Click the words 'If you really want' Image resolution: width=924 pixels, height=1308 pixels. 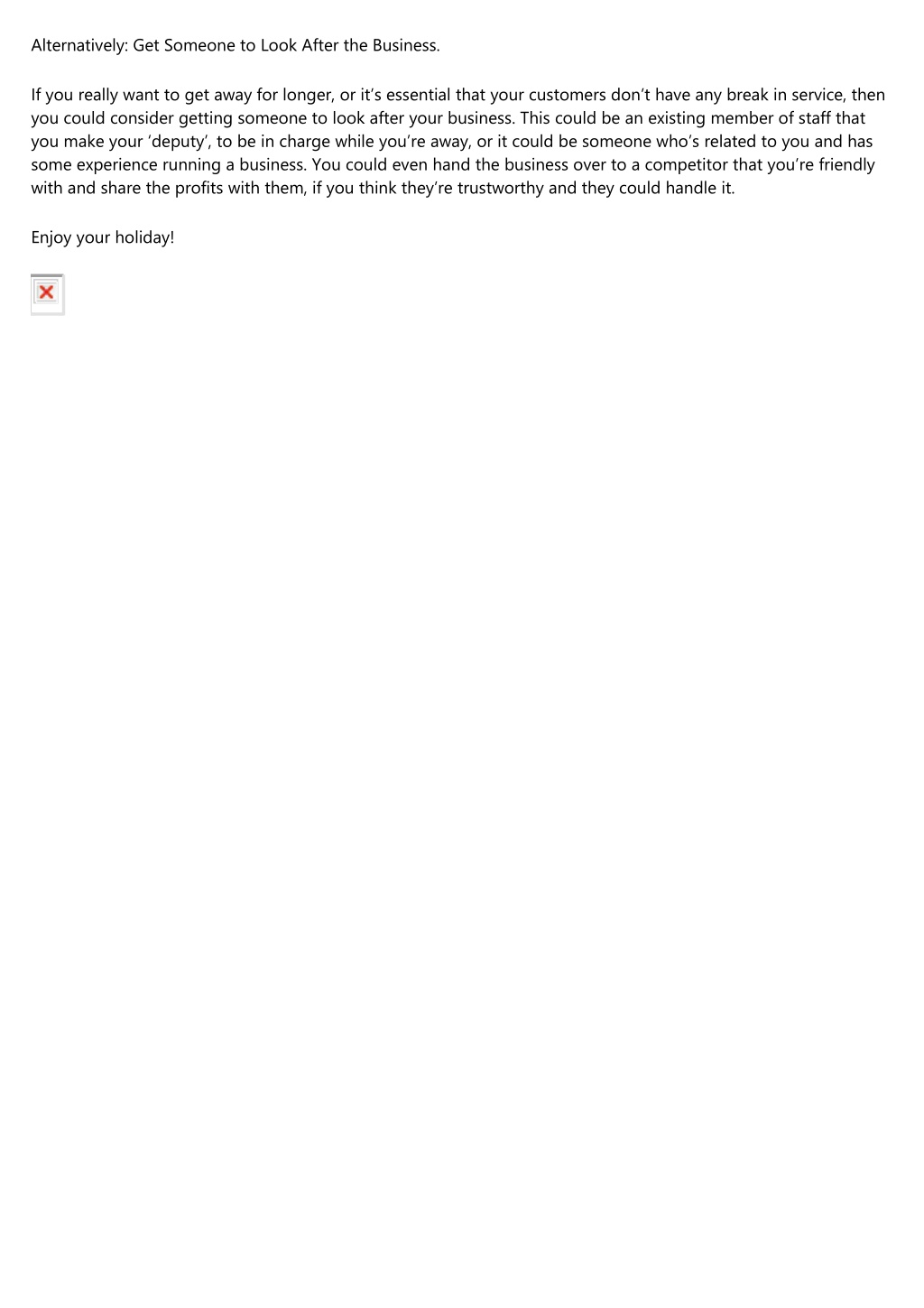click(95, 95)
